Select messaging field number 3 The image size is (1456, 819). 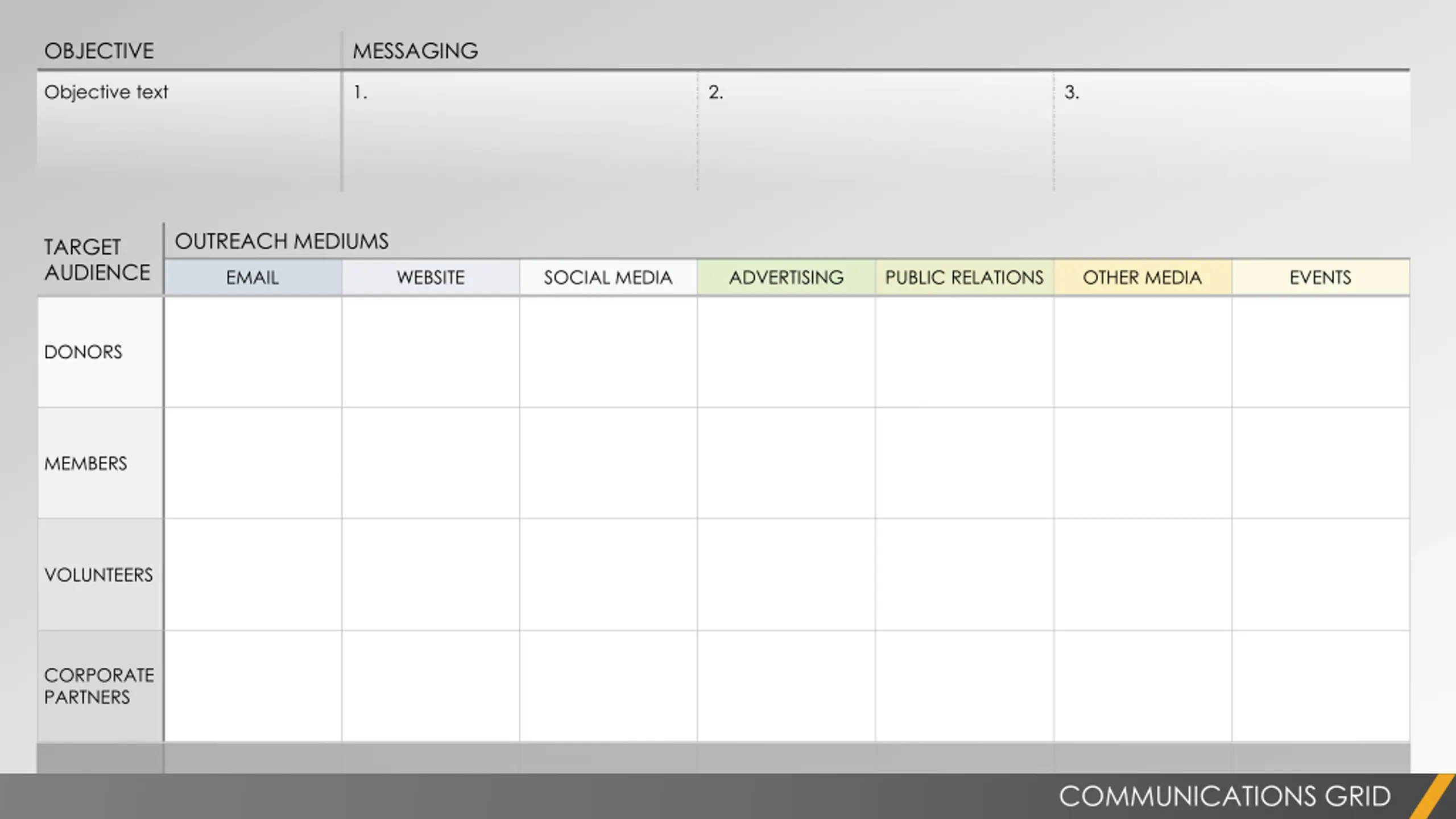(x=1232, y=131)
